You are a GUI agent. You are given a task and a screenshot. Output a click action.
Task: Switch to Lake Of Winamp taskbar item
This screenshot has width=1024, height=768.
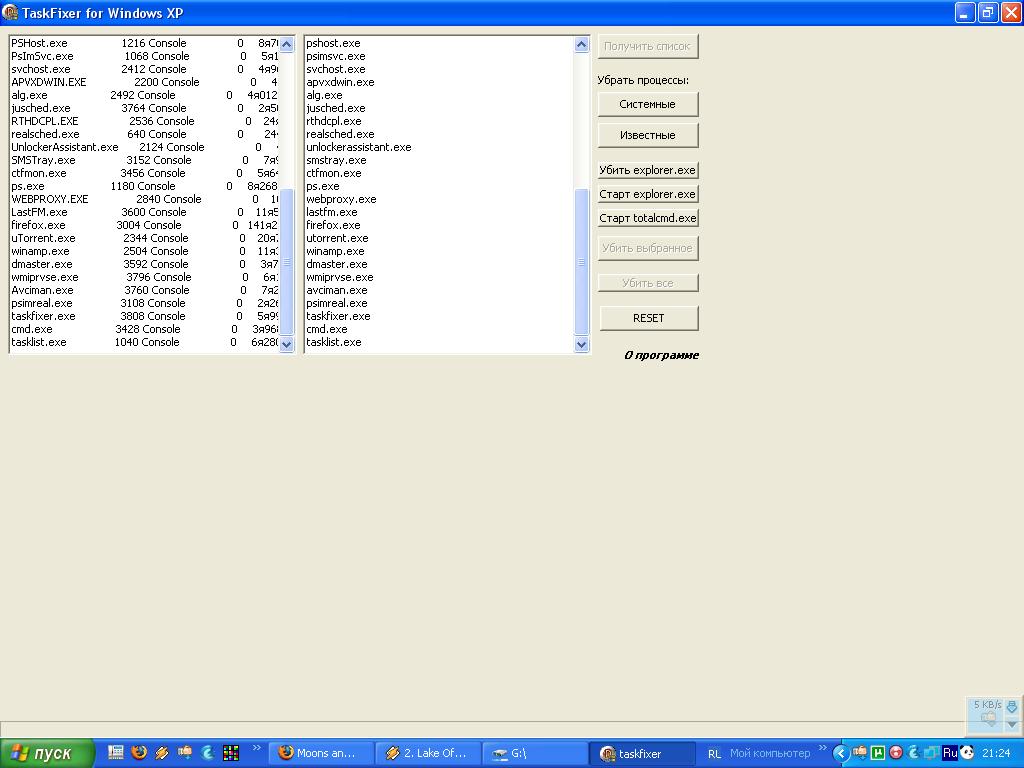click(x=427, y=753)
